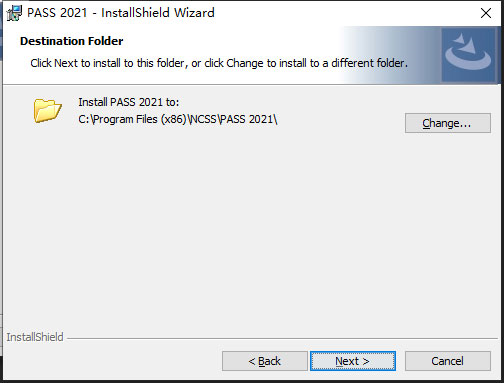This screenshot has height=383, width=504.
Task: Click the 'Install PASS 2021 to:' label
Action: point(129,102)
